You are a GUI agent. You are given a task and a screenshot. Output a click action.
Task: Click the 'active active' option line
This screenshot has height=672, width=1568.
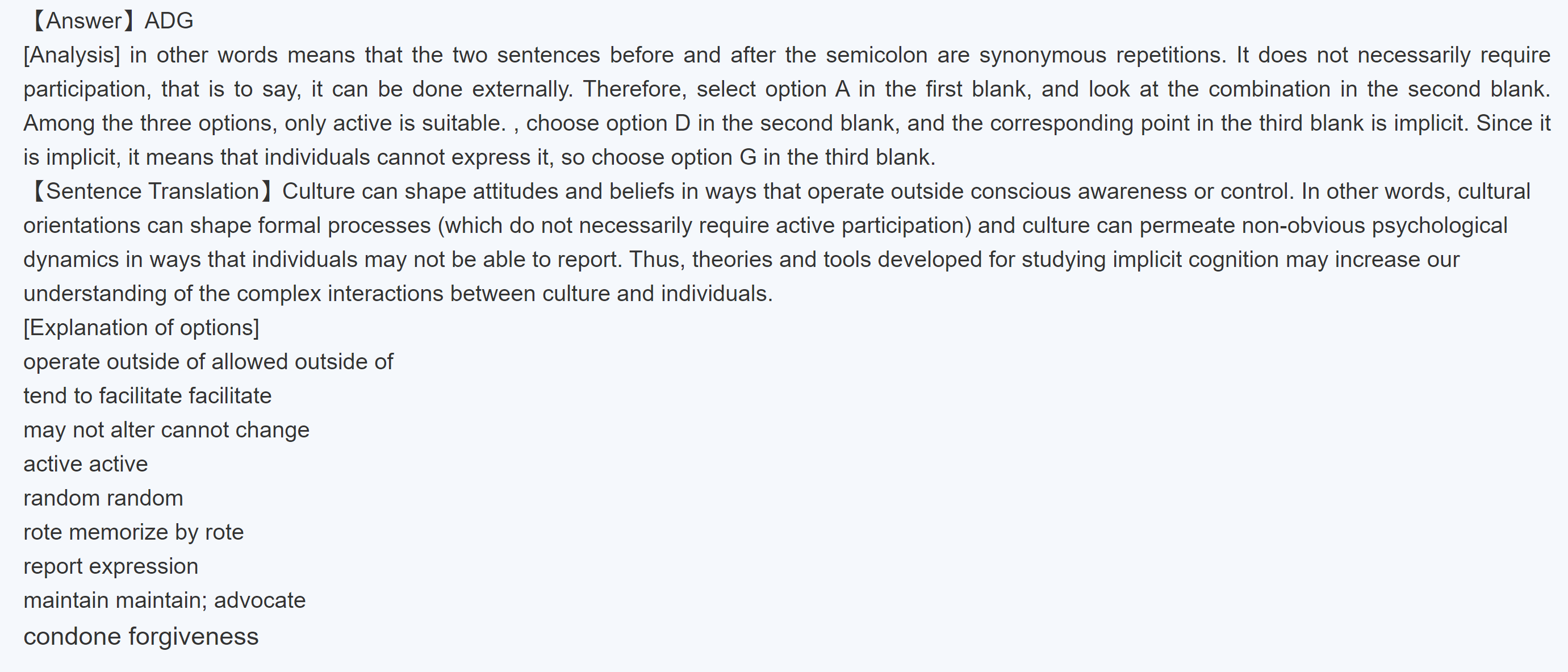[x=85, y=465]
